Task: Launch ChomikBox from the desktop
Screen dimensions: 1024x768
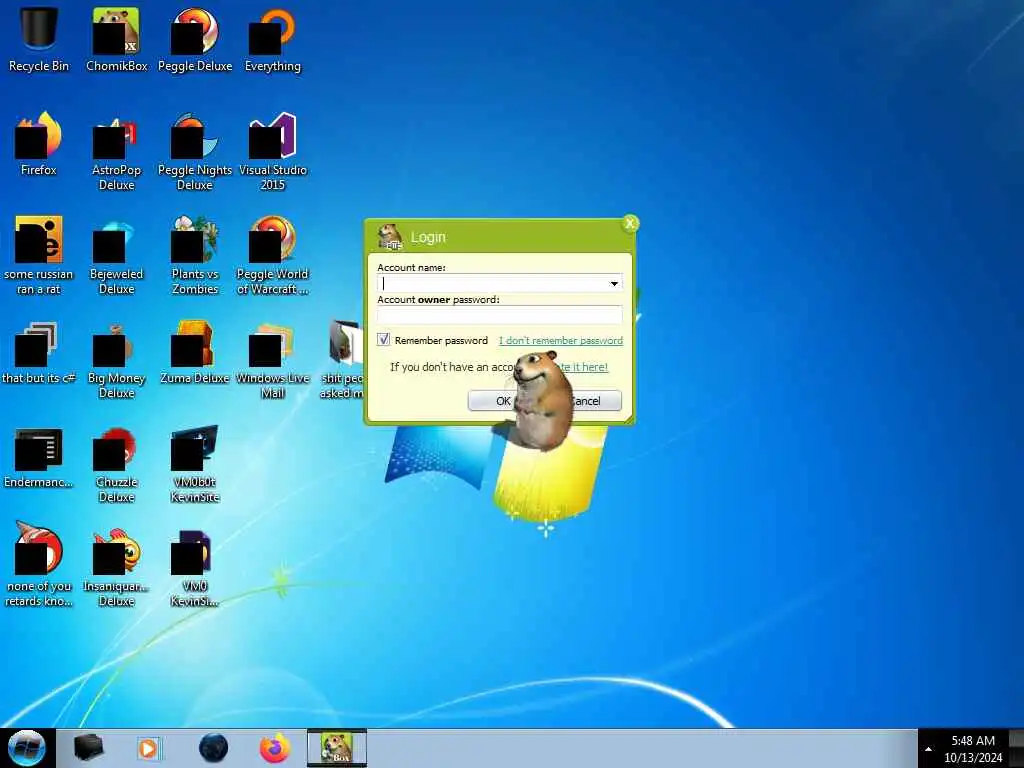Action: pyautogui.click(x=116, y=39)
